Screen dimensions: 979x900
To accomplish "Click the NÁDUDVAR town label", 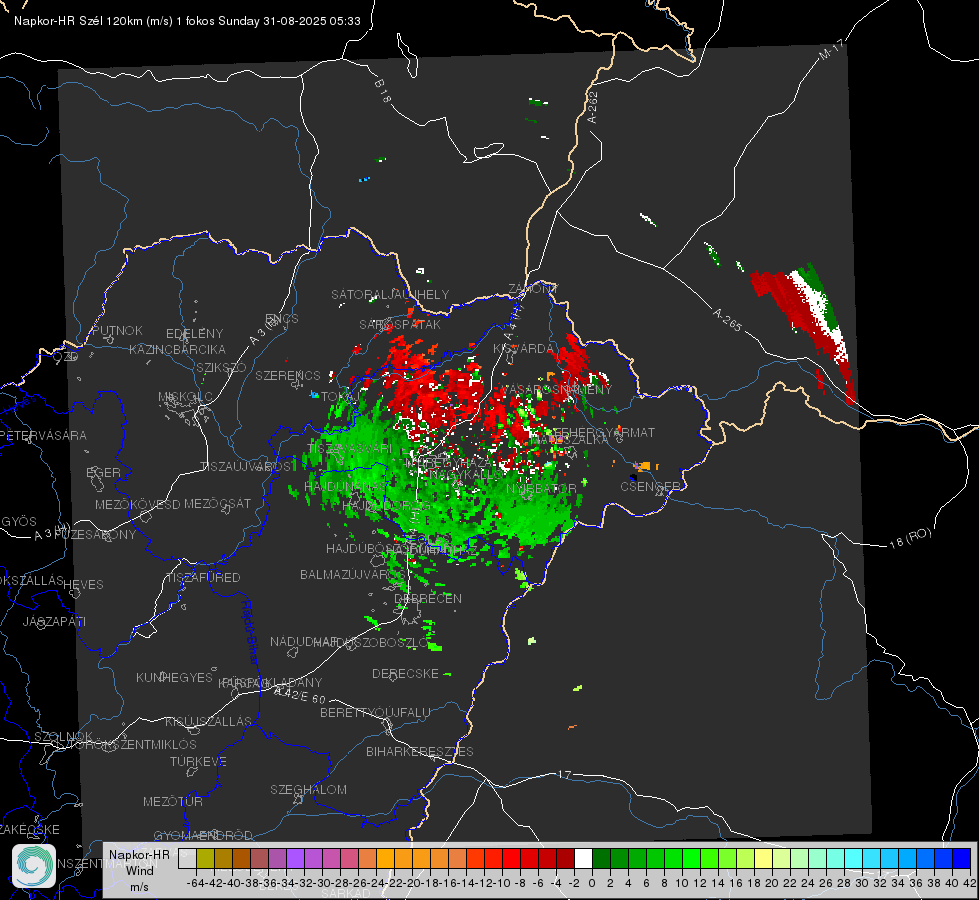I will [304, 642].
